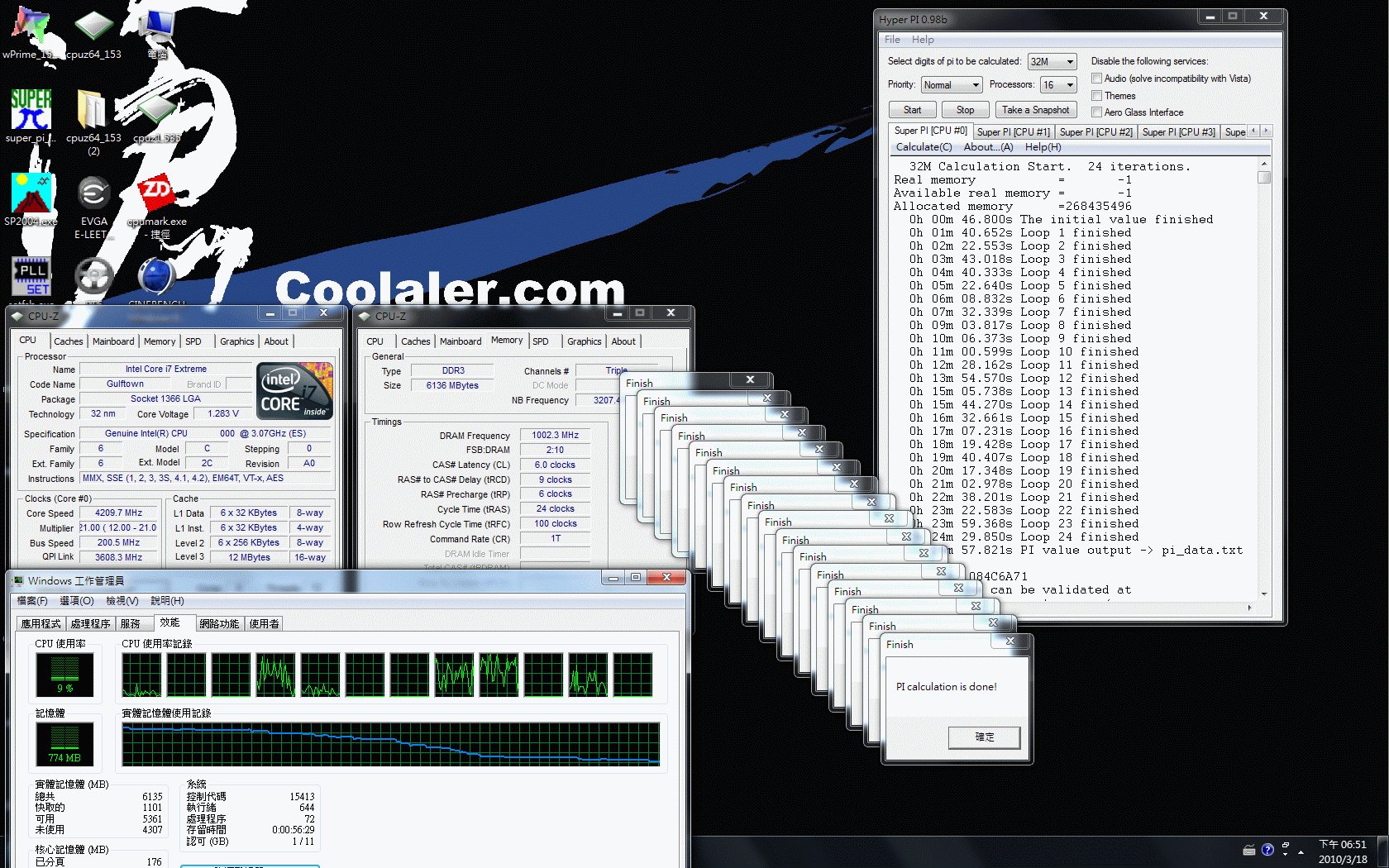Open the steering wheel desktop icon

(93, 276)
